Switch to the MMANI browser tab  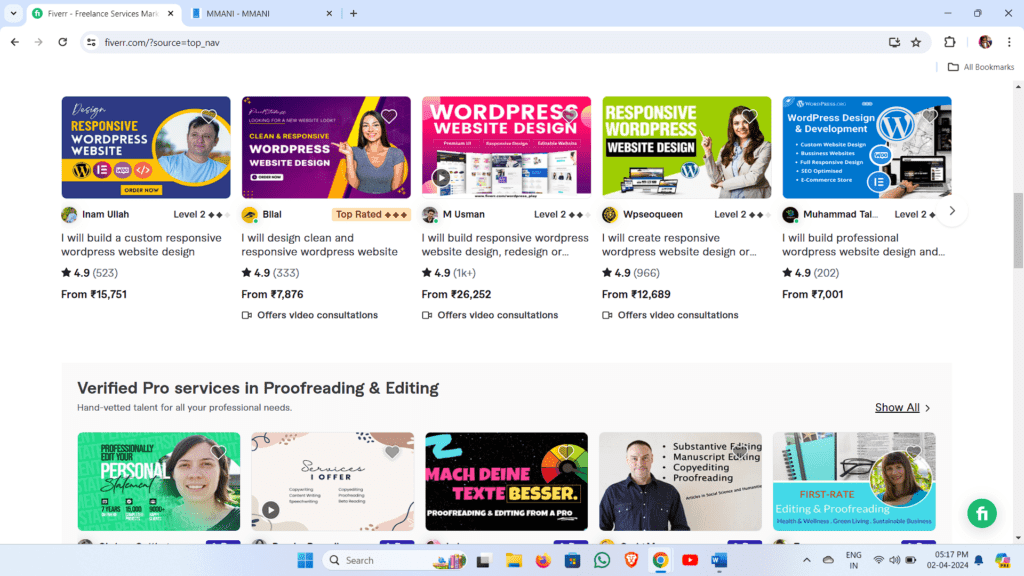click(x=262, y=13)
